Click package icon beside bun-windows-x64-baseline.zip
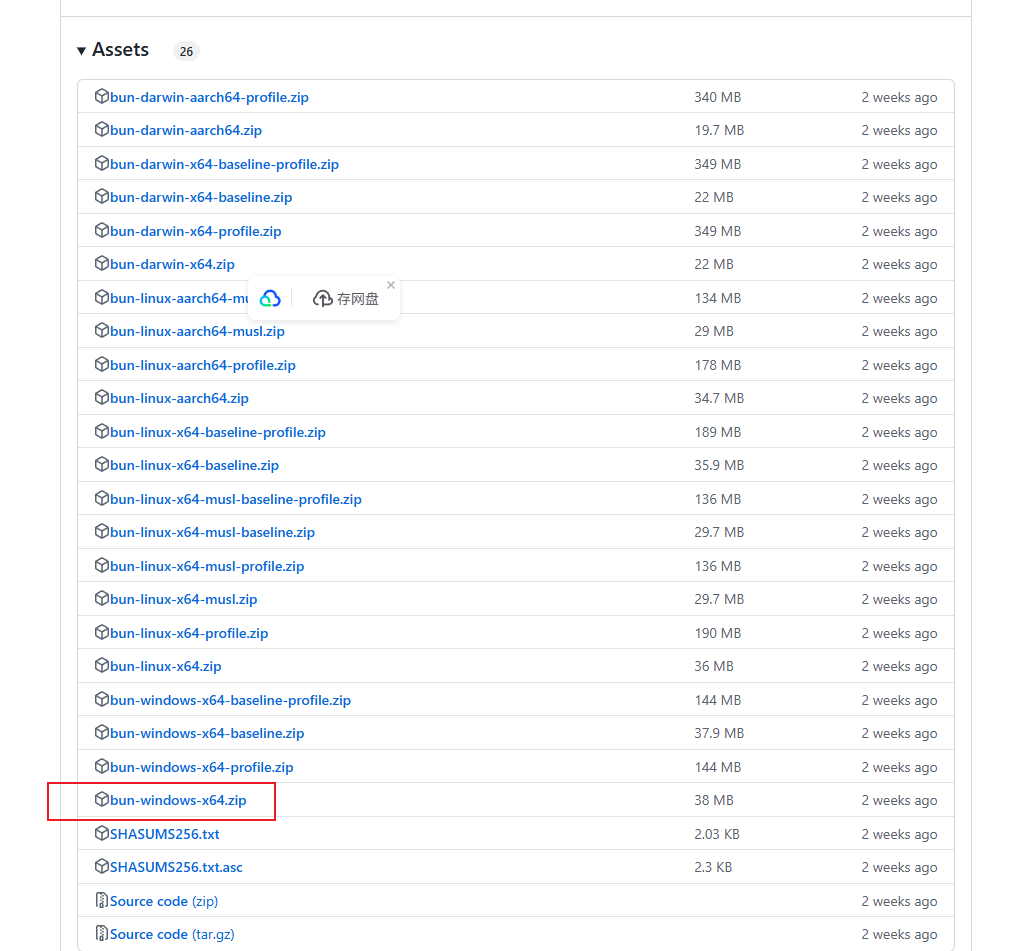1025x951 pixels. (x=101, y=732)
